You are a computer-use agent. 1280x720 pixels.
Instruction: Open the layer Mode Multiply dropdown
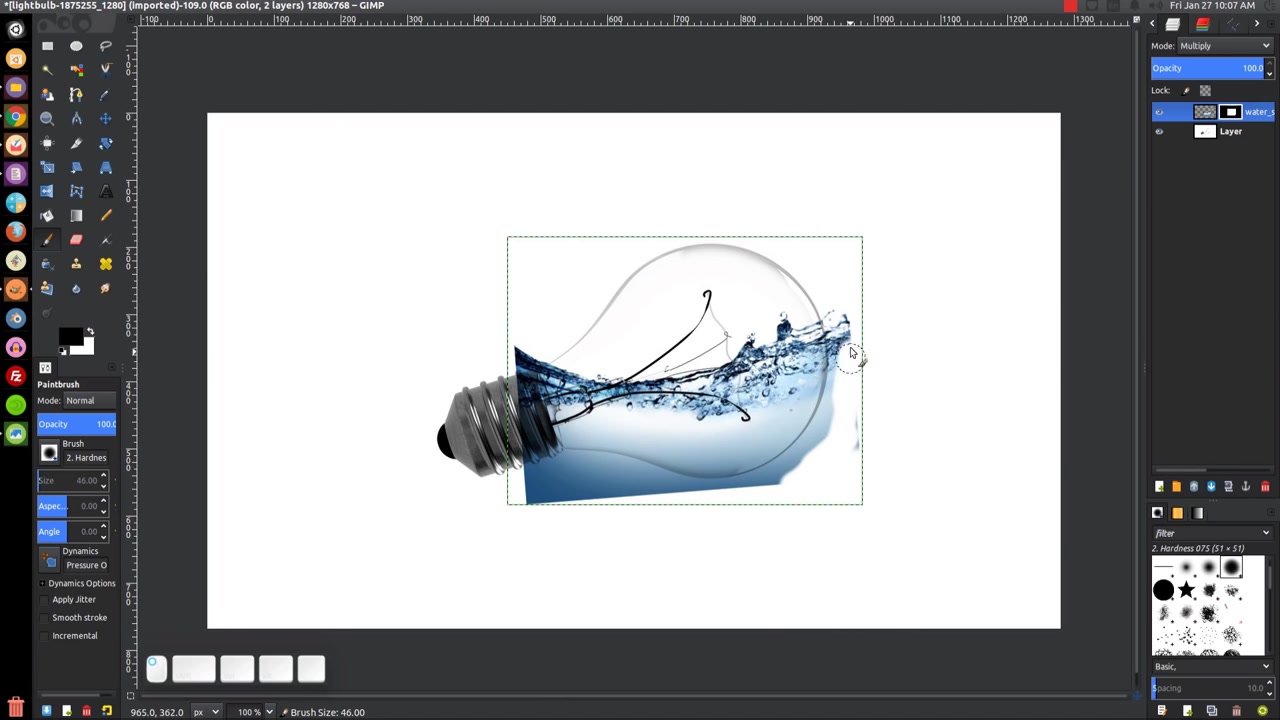tap(1224, 46)
